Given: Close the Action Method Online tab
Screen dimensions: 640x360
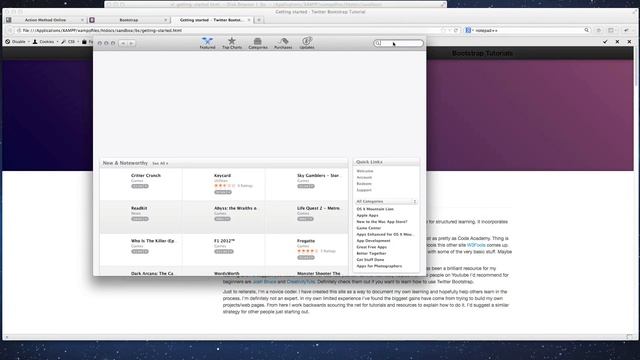Looking at the screenshot, I should coord(82,20).
